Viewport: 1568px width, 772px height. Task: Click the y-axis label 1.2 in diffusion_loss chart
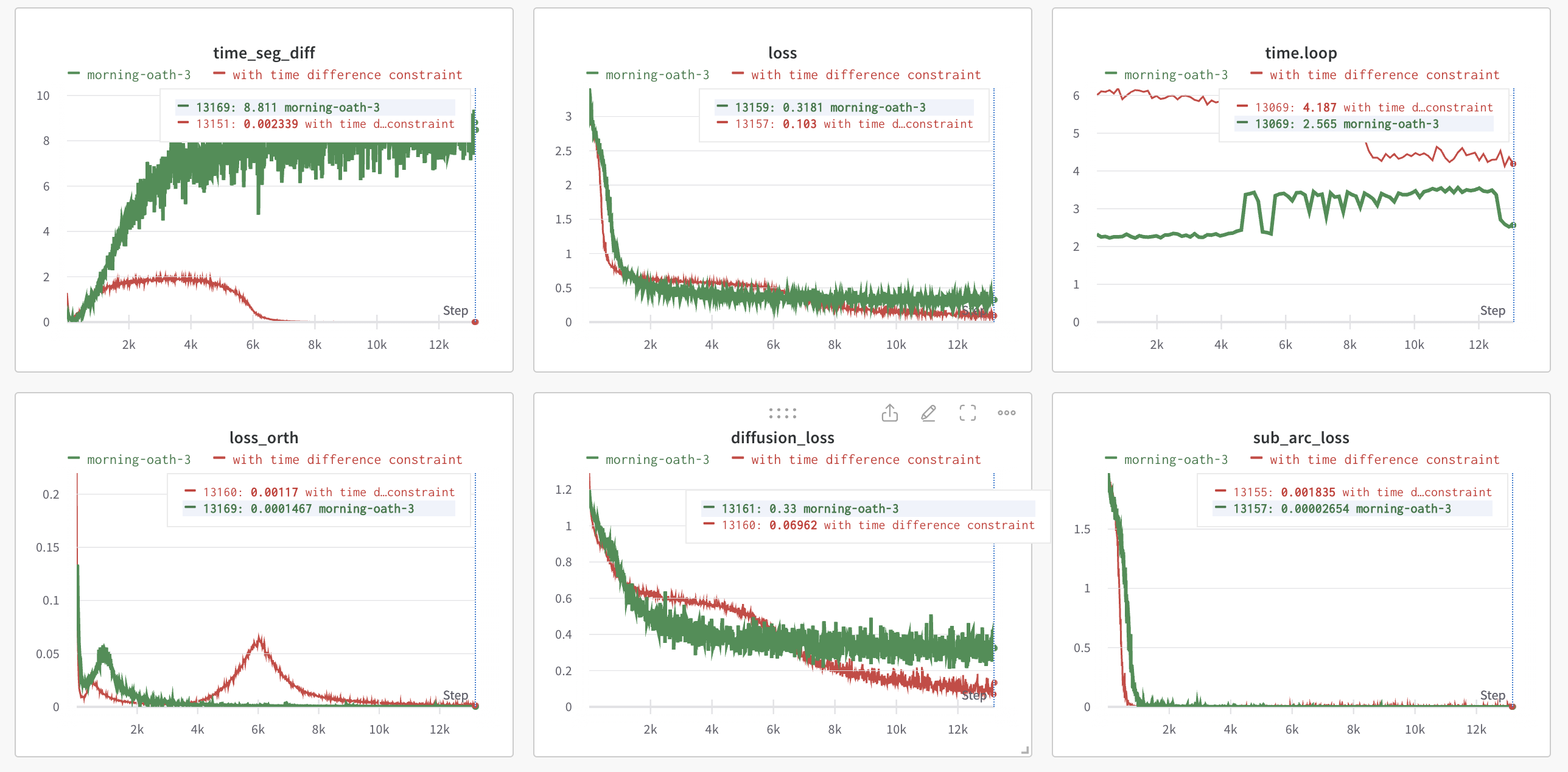[563, 490]
